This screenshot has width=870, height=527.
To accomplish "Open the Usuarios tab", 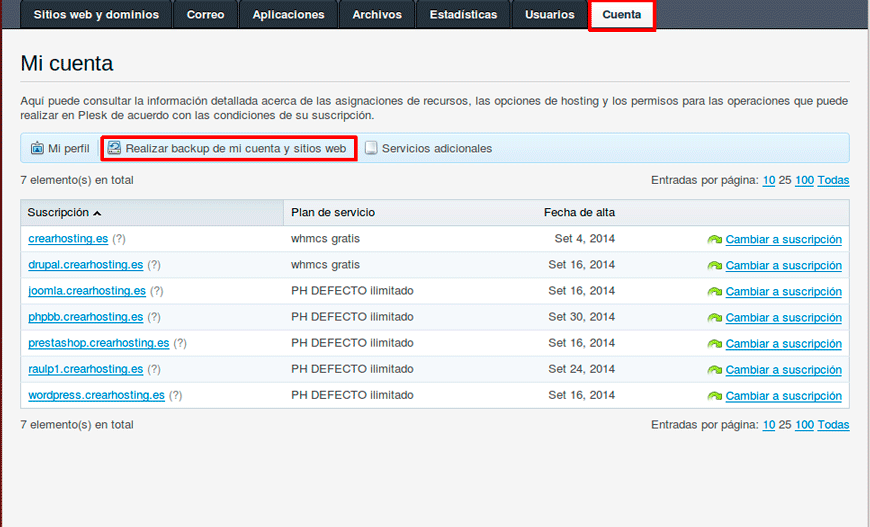I will click(x=550, y=15).
